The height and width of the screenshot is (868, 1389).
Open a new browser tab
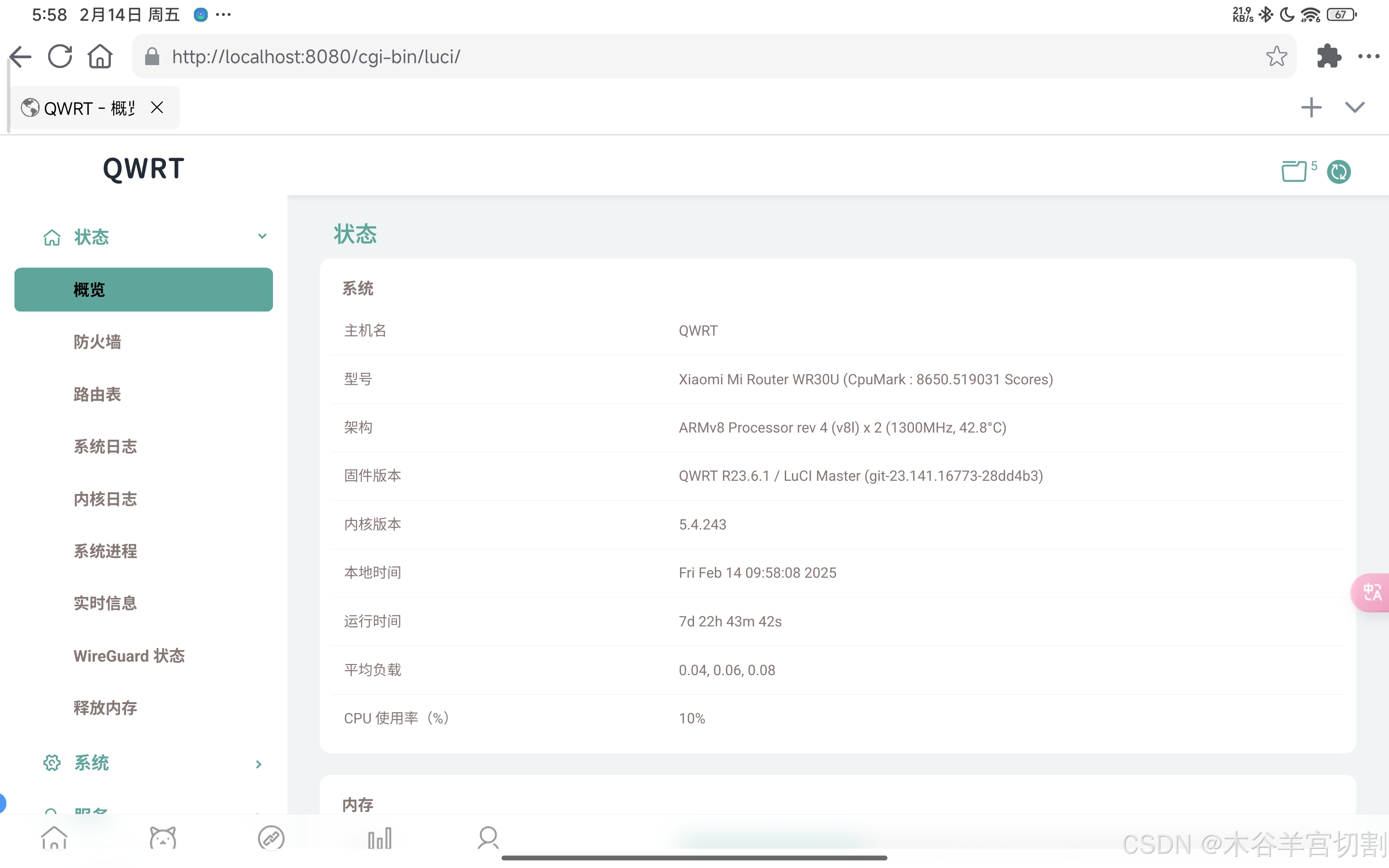(1311, 108)
